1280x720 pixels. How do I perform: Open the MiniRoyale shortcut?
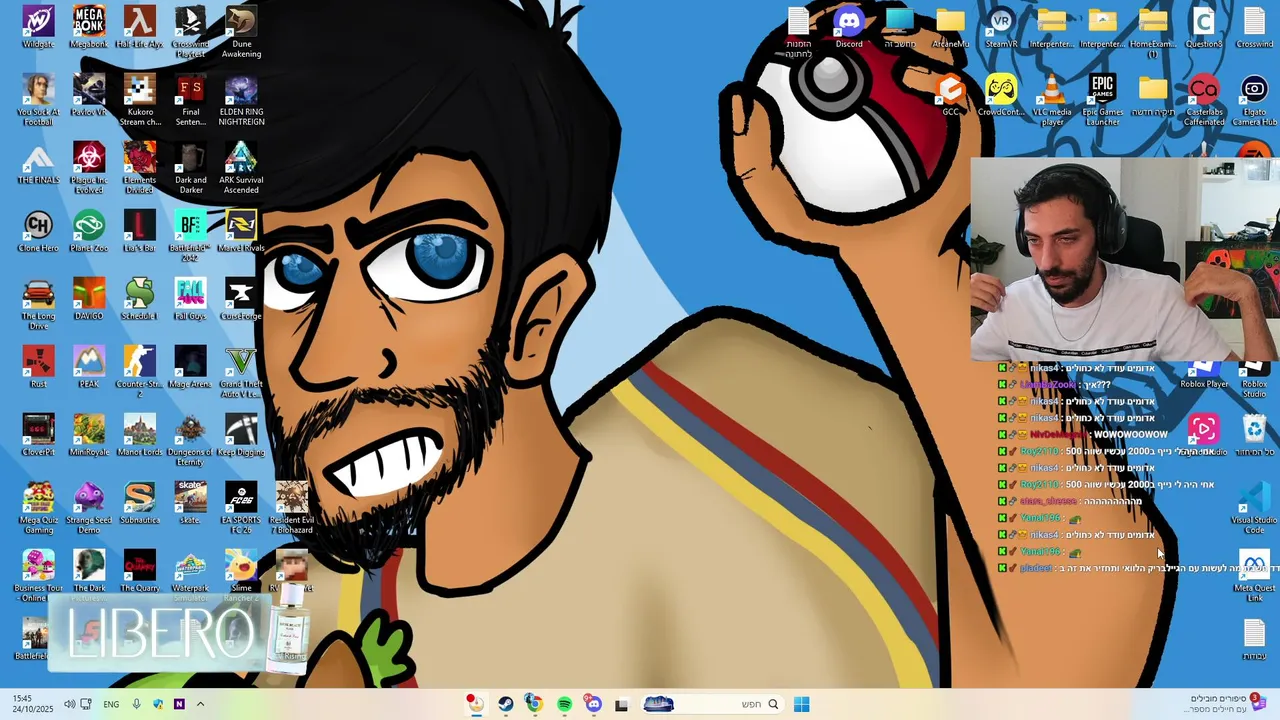89,435
